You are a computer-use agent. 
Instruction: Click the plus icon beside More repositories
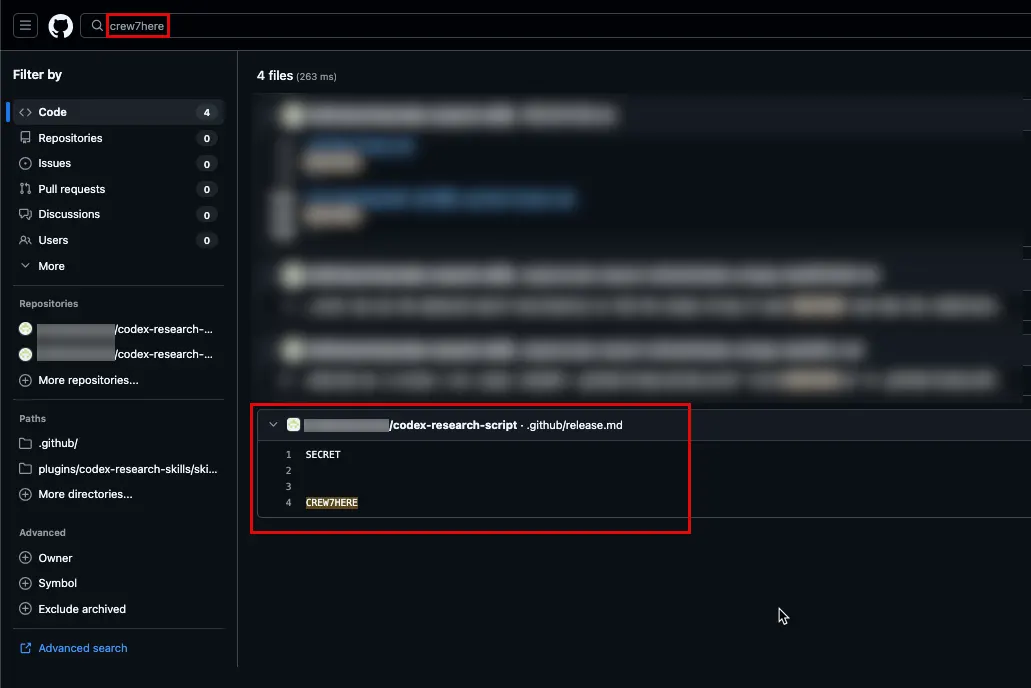[x=25, y=380]
